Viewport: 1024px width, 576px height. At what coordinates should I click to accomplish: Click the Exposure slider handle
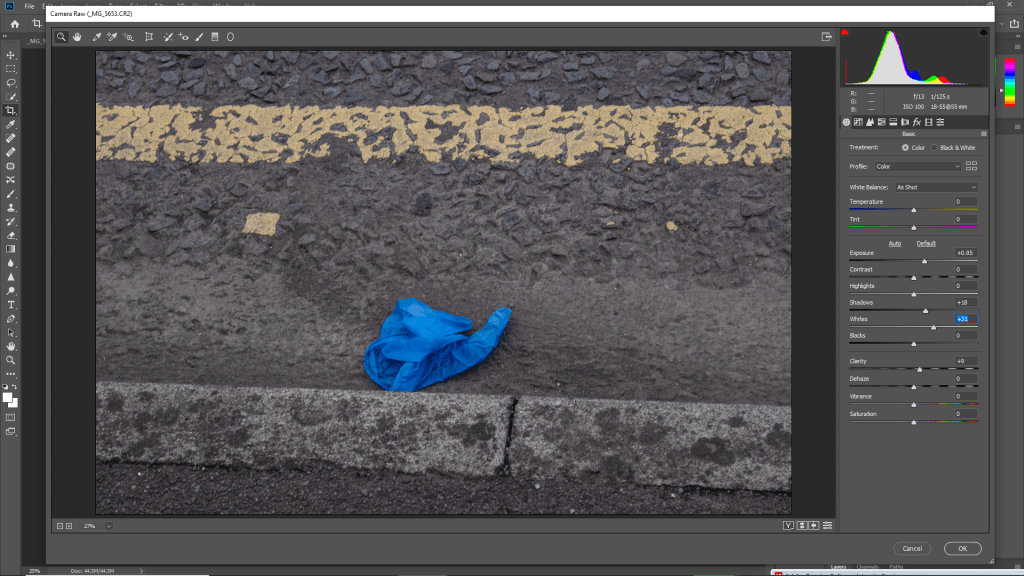click(x=924, y=261)
